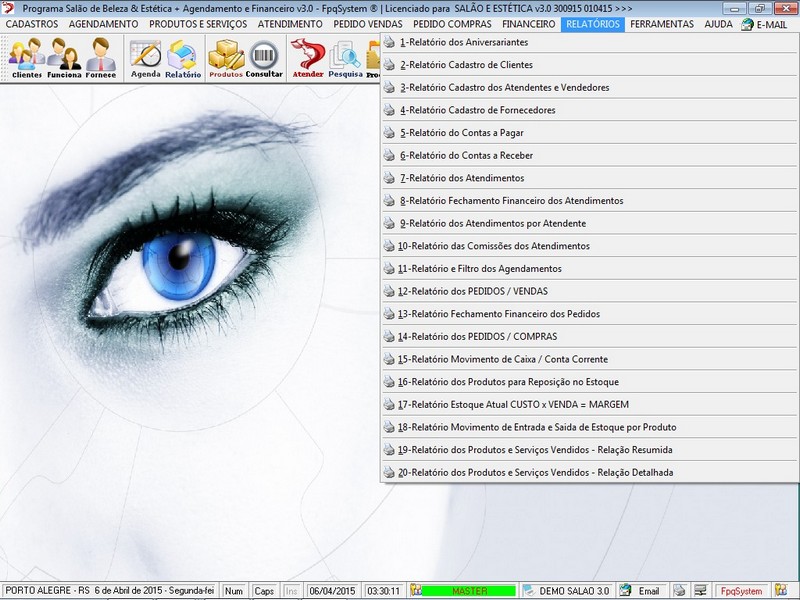Open 10-Relatório das Comissões dos Atendimentos
The height and width of the screenshot is (600, 800).
(493, 246)
